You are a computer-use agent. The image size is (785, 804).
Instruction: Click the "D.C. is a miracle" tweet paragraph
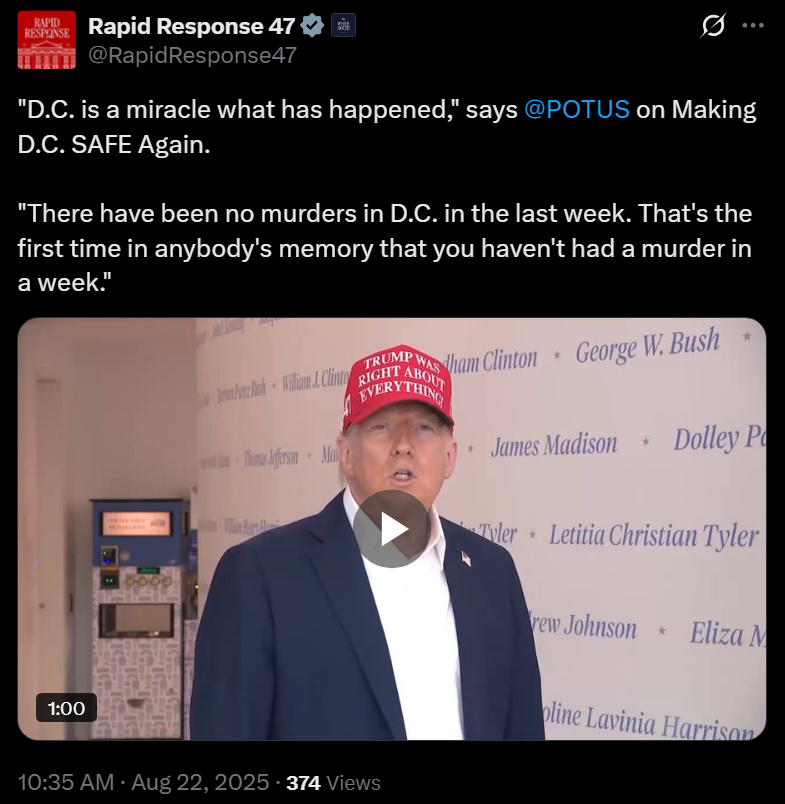(387, 127)
